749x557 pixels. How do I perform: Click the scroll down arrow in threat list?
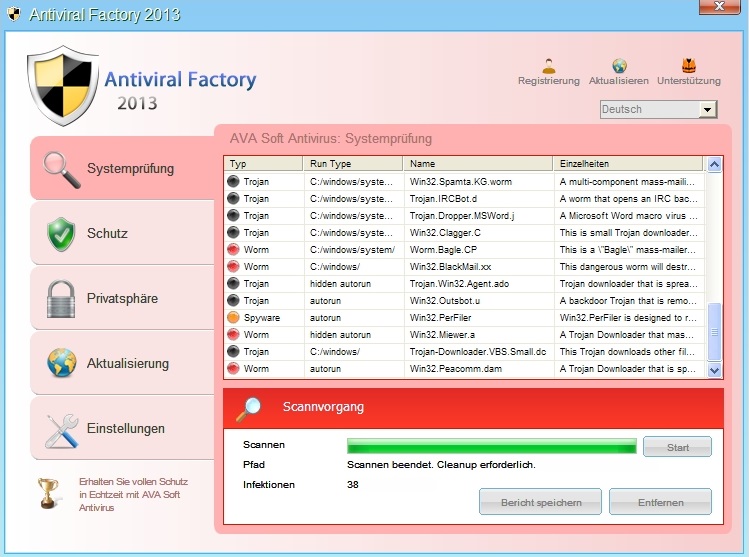(714, 369)
